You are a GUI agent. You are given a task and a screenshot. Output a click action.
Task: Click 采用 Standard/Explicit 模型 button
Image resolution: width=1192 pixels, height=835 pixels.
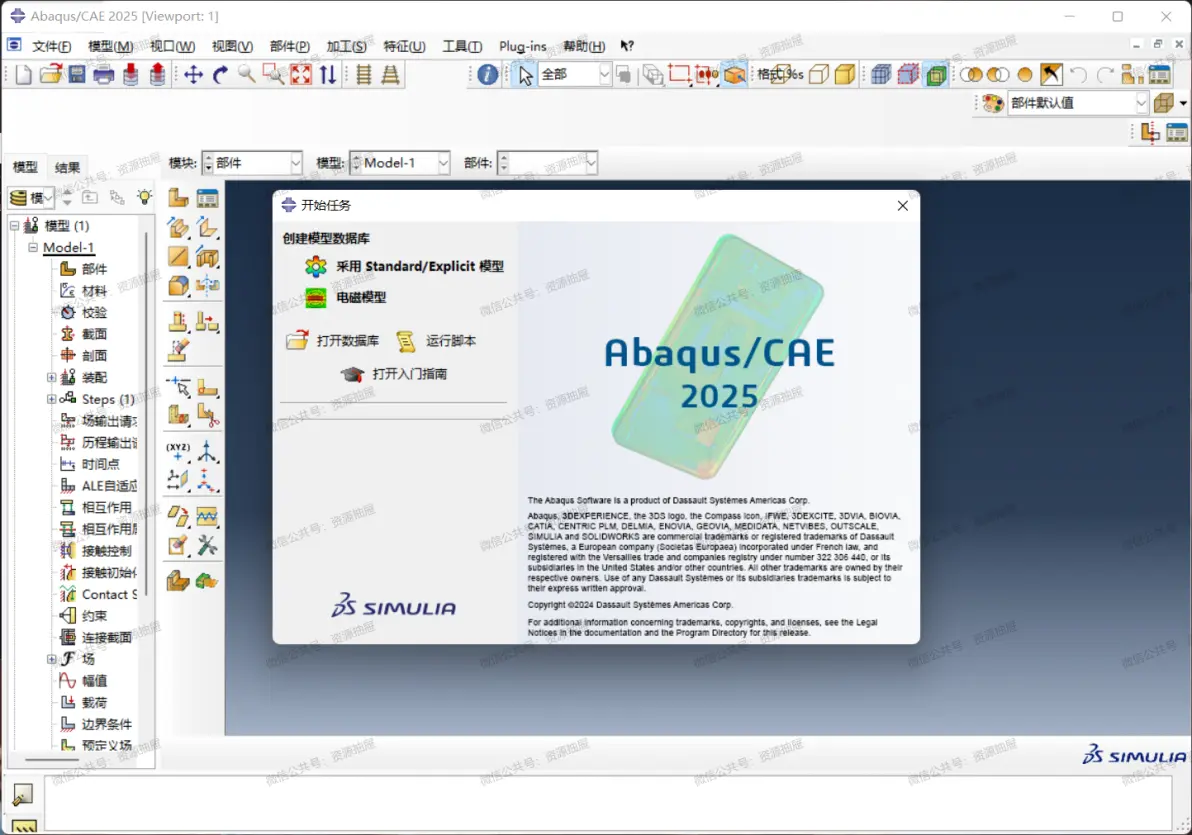[x=404, y=267]
